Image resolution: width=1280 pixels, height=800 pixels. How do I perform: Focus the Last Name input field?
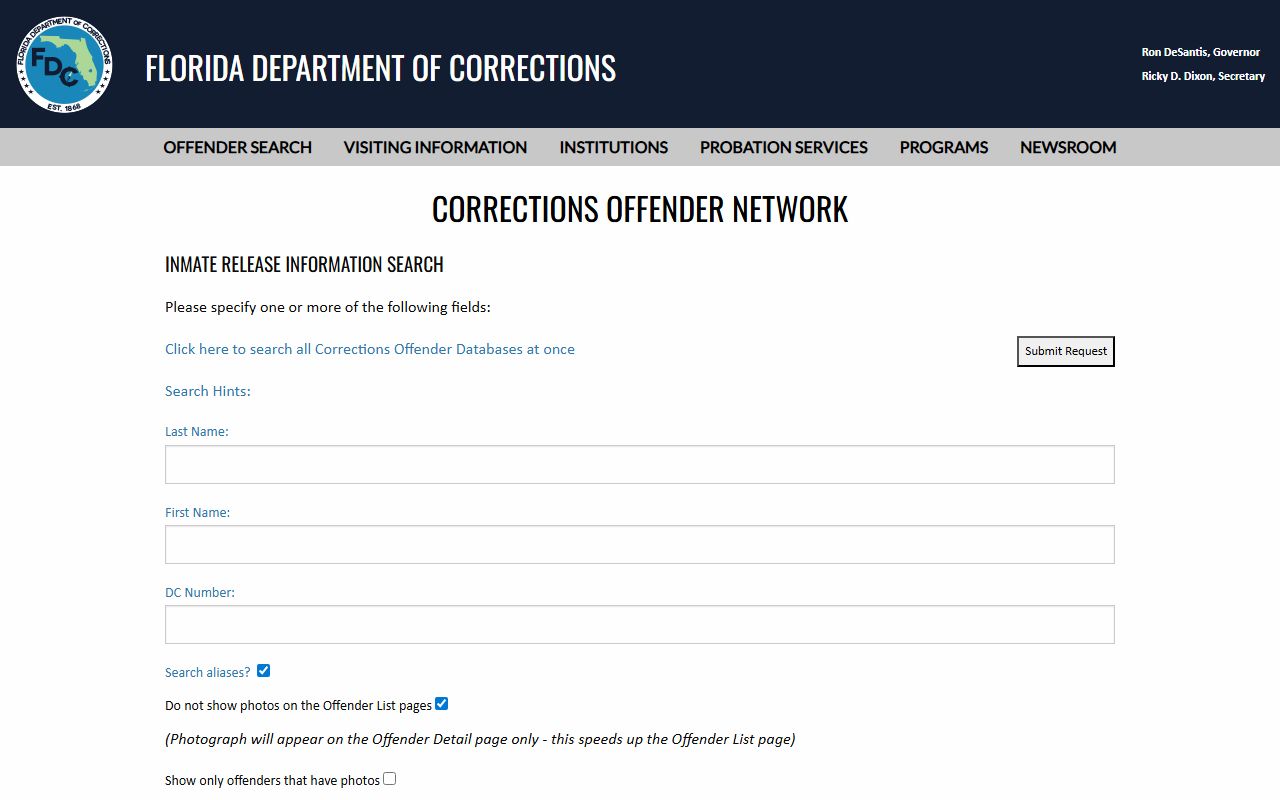640,464
